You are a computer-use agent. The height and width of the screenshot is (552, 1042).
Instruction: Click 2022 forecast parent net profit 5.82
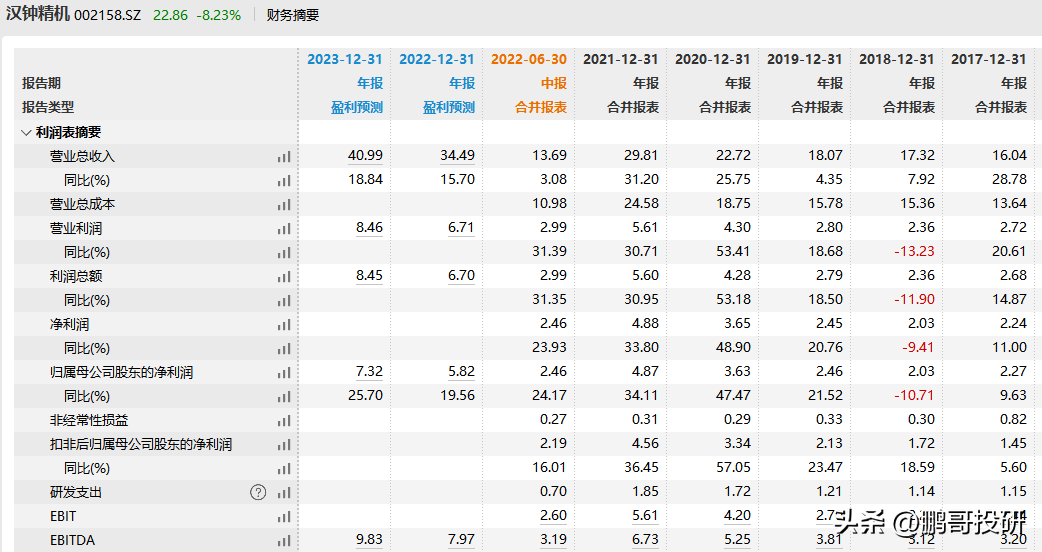click(461, 371)
